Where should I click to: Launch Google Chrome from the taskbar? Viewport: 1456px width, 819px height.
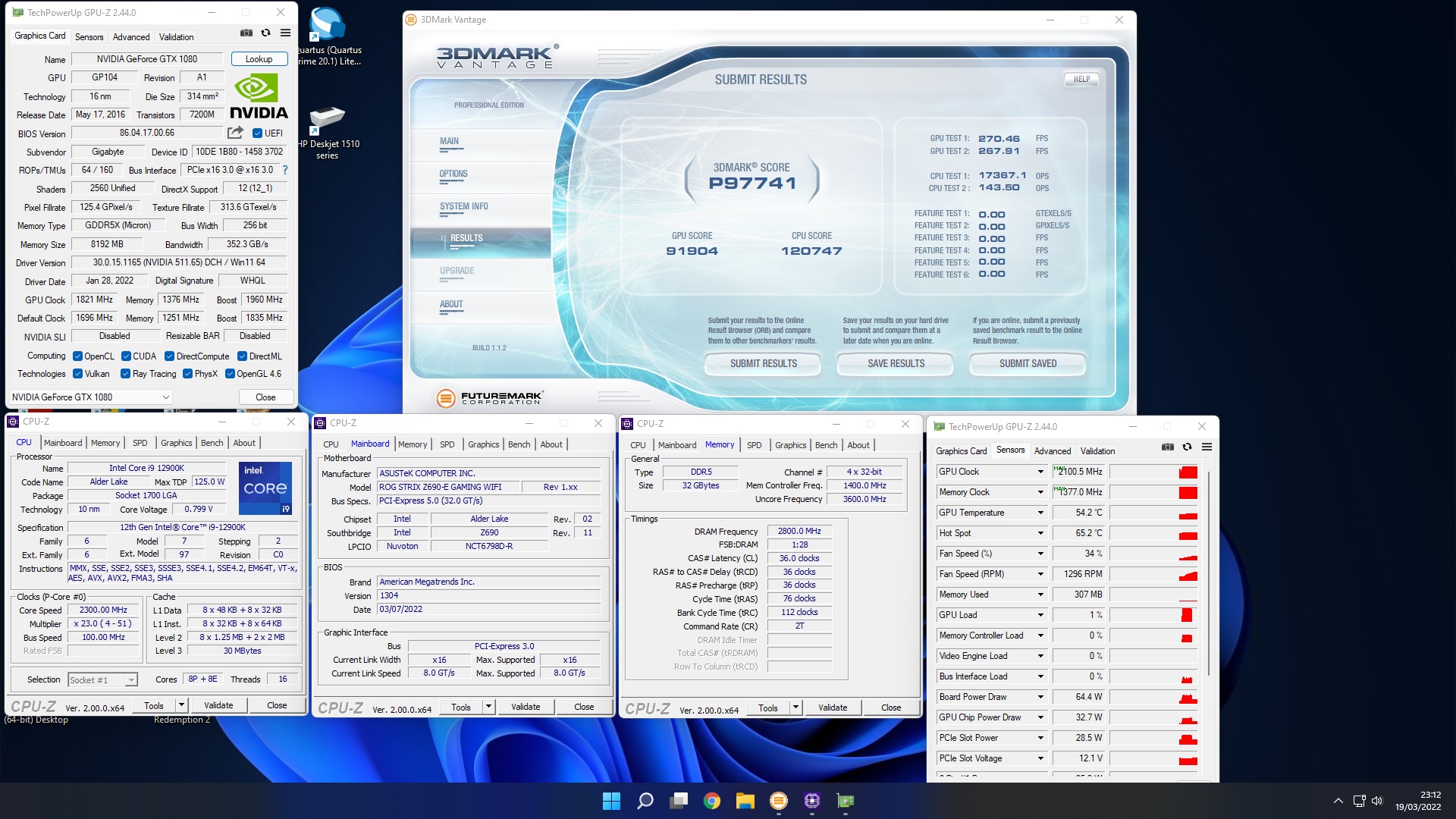point(711,801)
